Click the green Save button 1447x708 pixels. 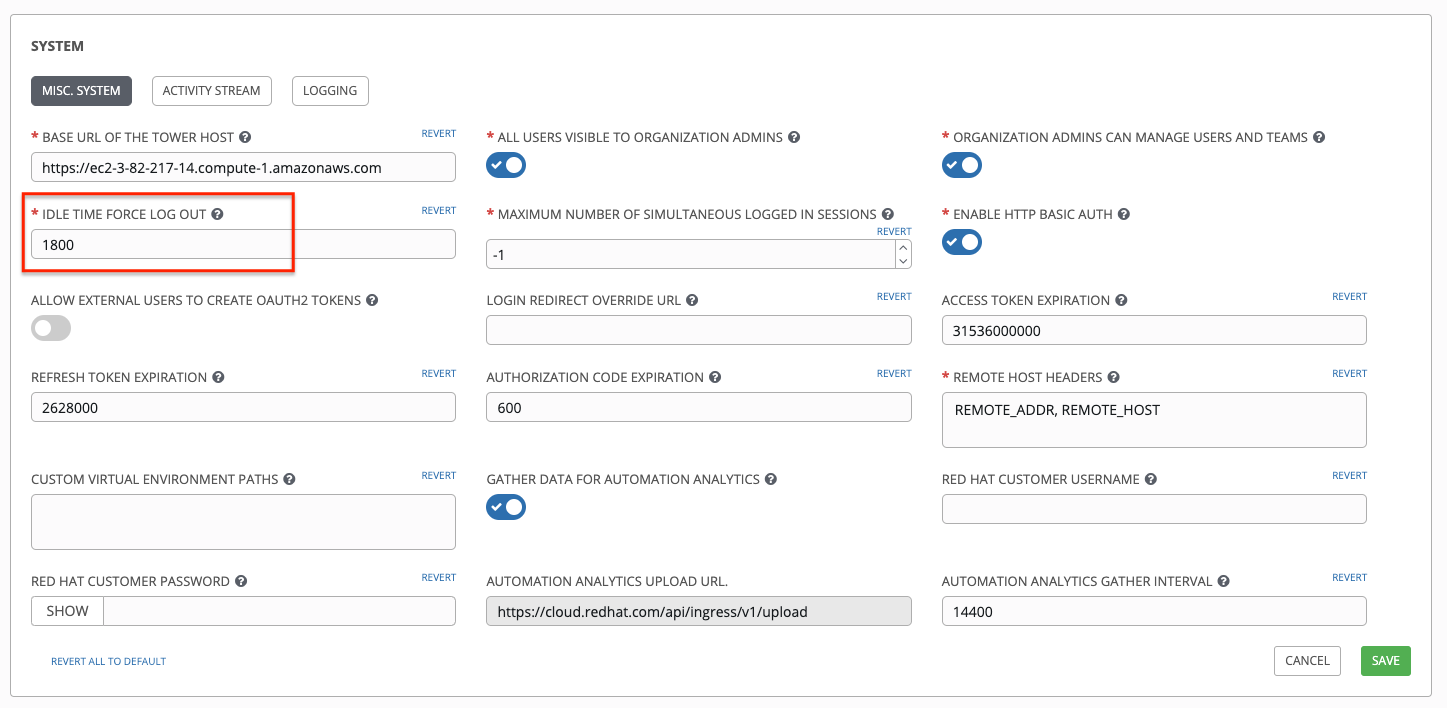coord(1385,661)
